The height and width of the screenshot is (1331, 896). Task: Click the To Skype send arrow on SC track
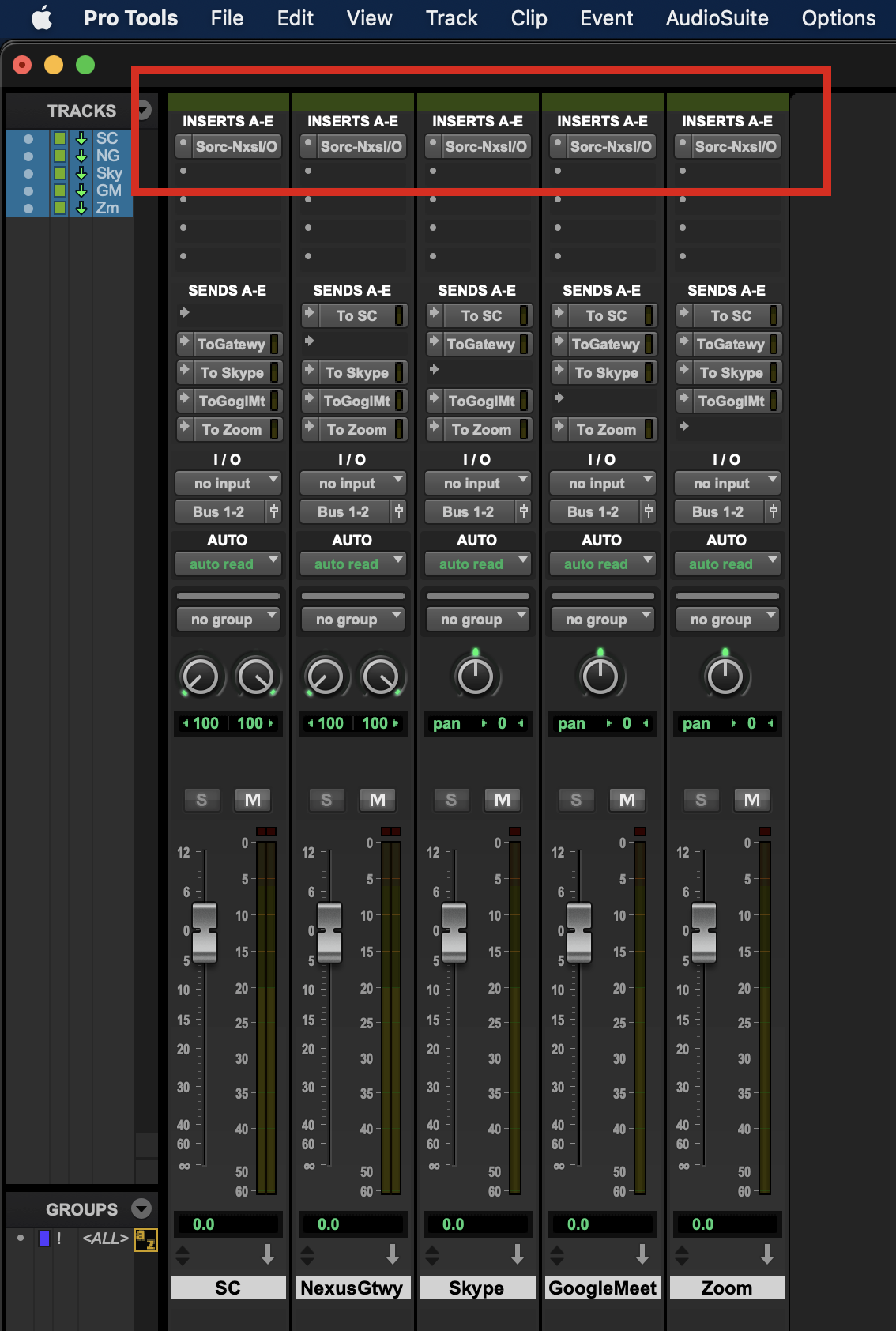click(x=184, y=371)
